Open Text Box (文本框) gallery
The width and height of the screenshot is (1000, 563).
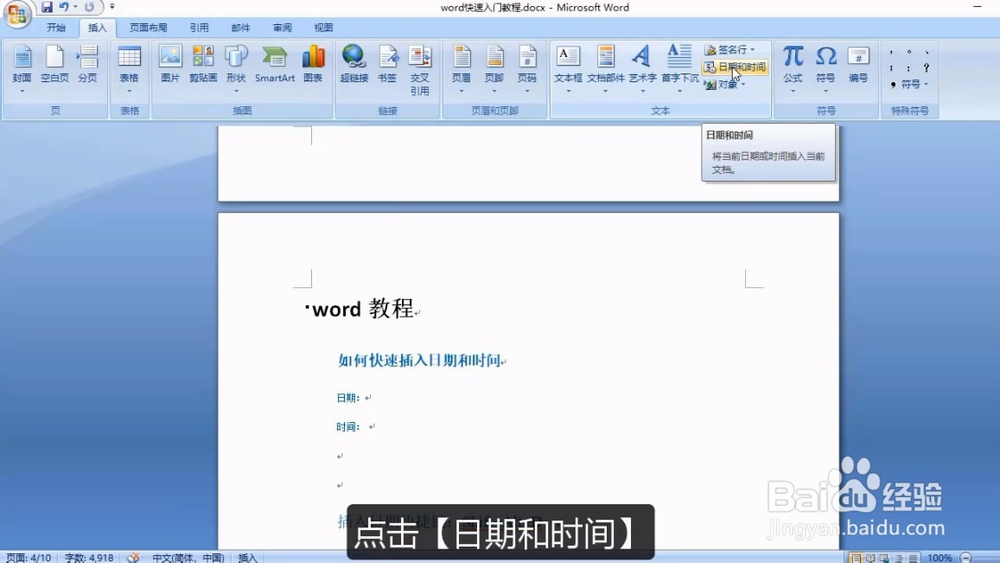pos(568,69)
